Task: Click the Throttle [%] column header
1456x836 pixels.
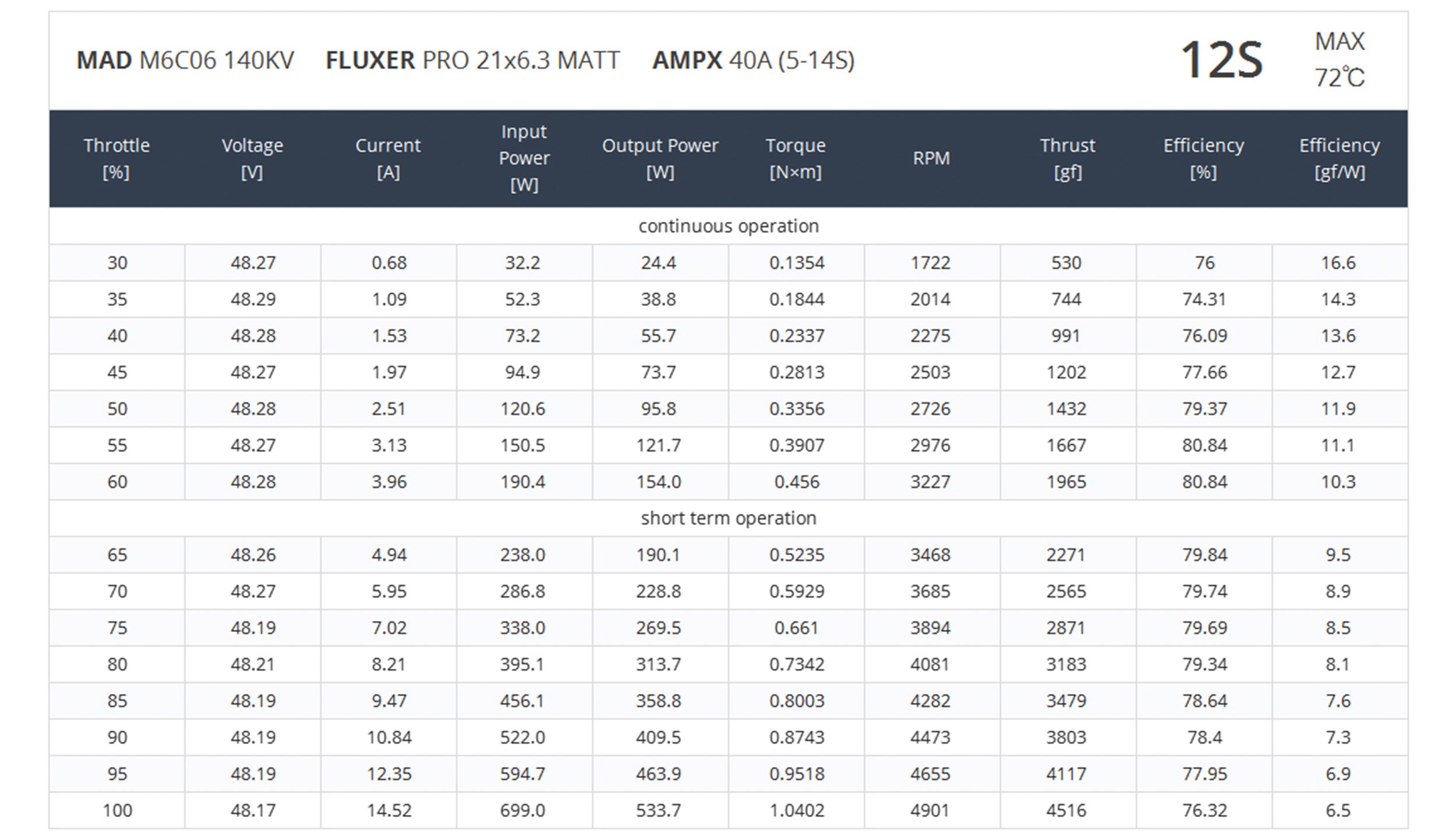Action: (x=116, y=158)
